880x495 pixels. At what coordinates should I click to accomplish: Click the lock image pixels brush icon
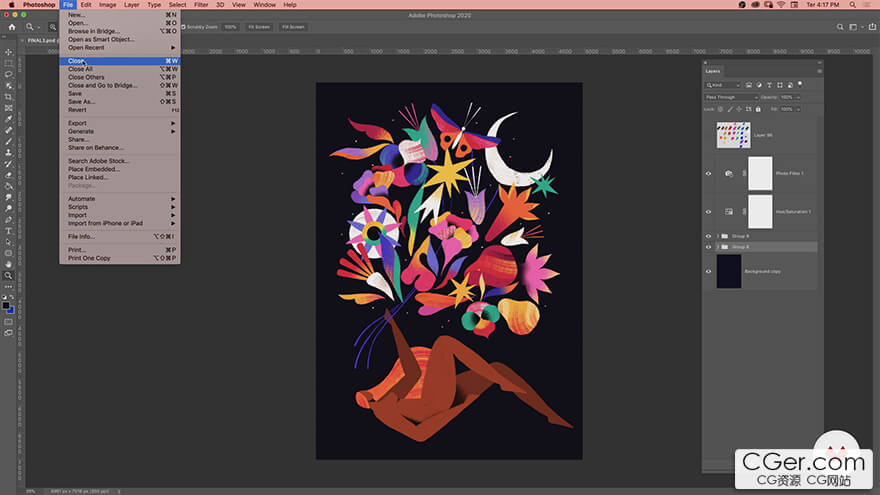(x=730, y=109)
